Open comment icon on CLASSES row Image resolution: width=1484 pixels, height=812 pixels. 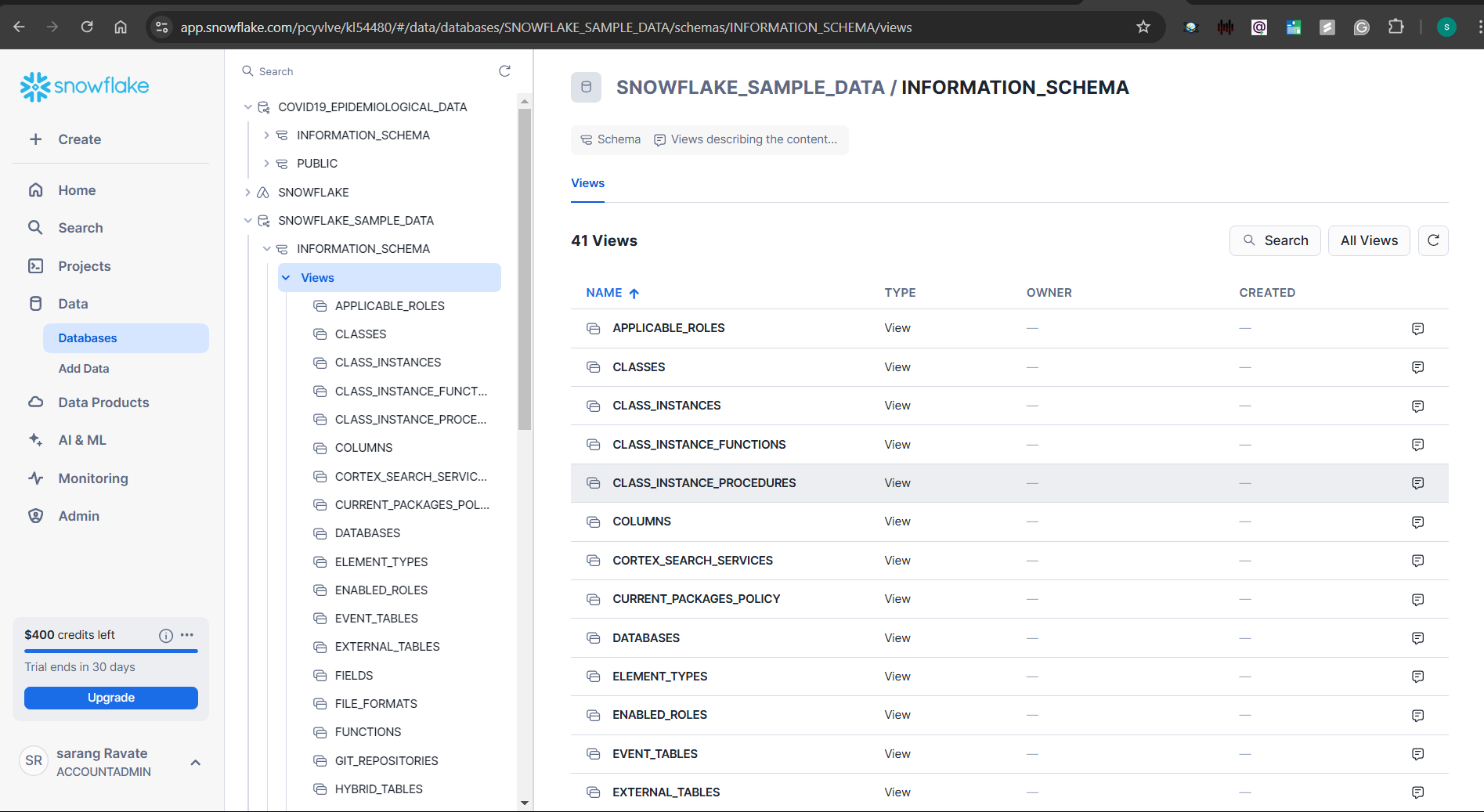[1417, 367]
